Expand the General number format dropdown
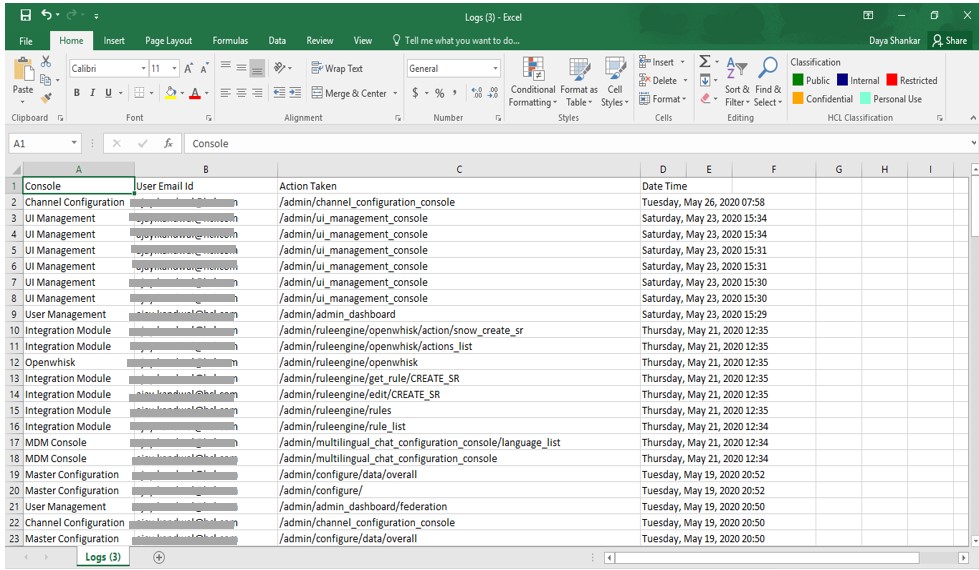 pyautogui.click(x=495, y=69)
